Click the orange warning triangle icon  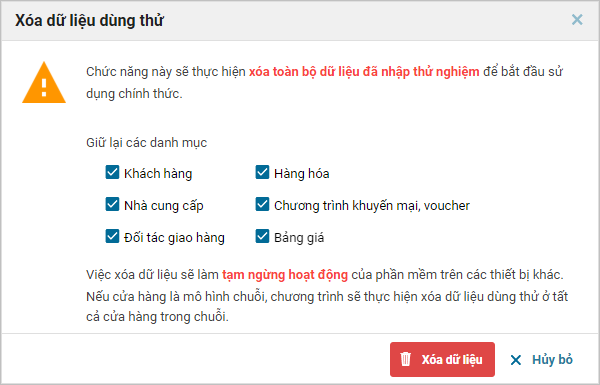(44, 83)
